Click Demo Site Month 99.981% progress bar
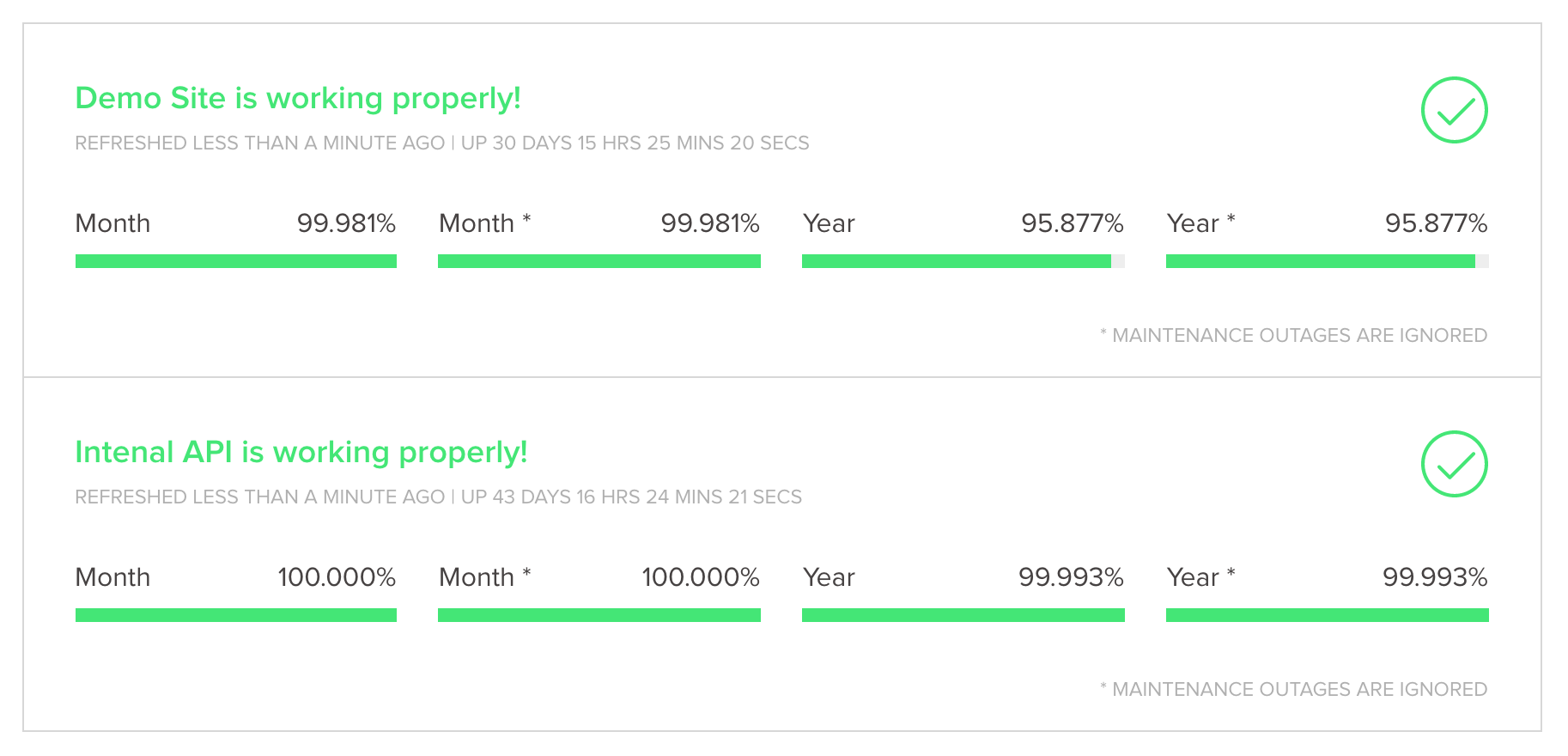1568x756 pixels. point(236,261)
